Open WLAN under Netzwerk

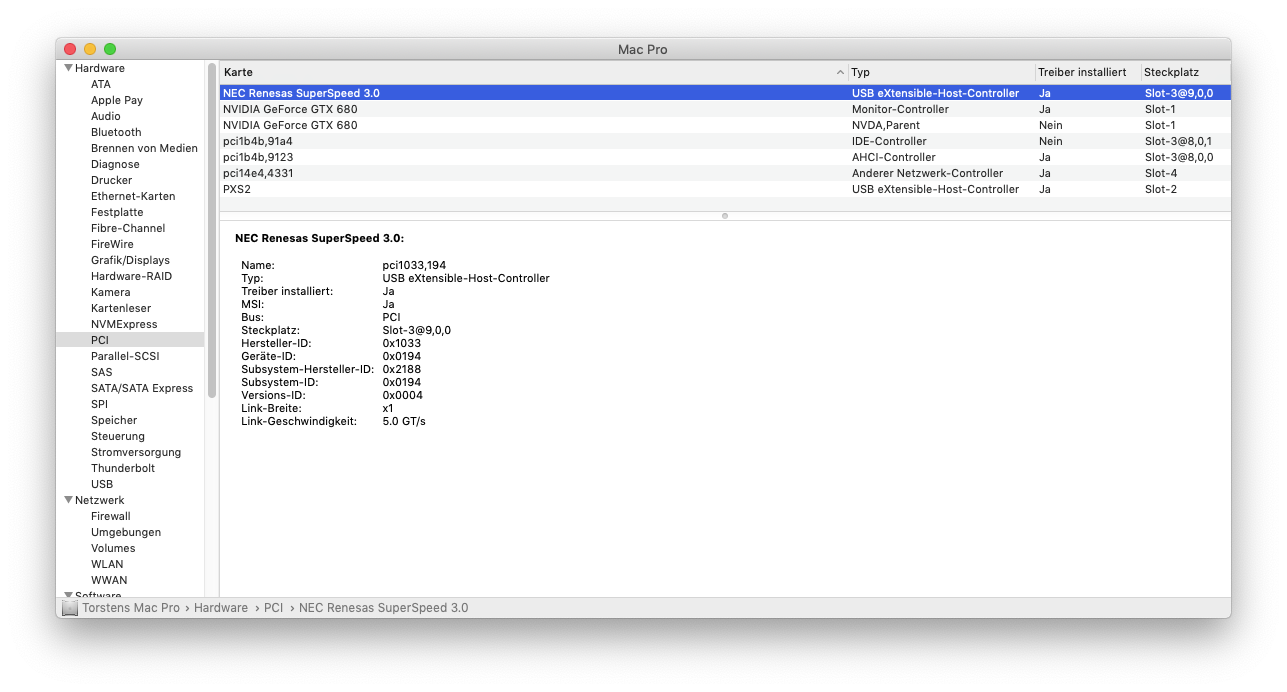point(107,564)
